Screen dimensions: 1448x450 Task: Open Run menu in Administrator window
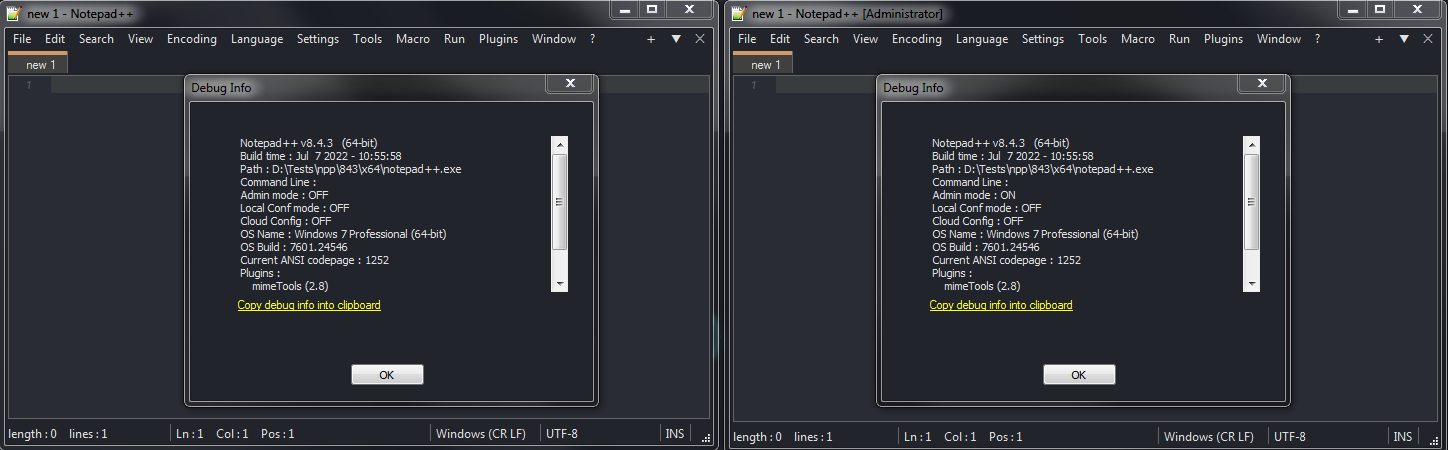pyautogui.click(x=1179, y=39)
